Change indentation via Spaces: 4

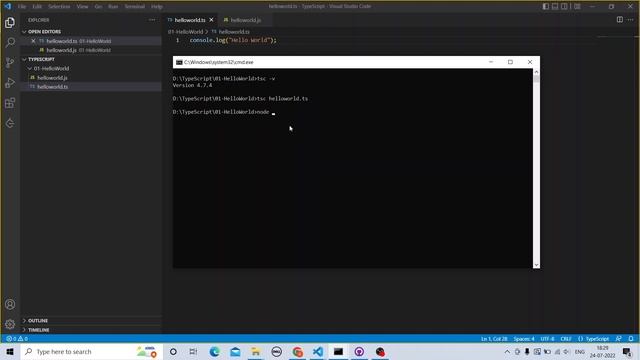point(524,339)
